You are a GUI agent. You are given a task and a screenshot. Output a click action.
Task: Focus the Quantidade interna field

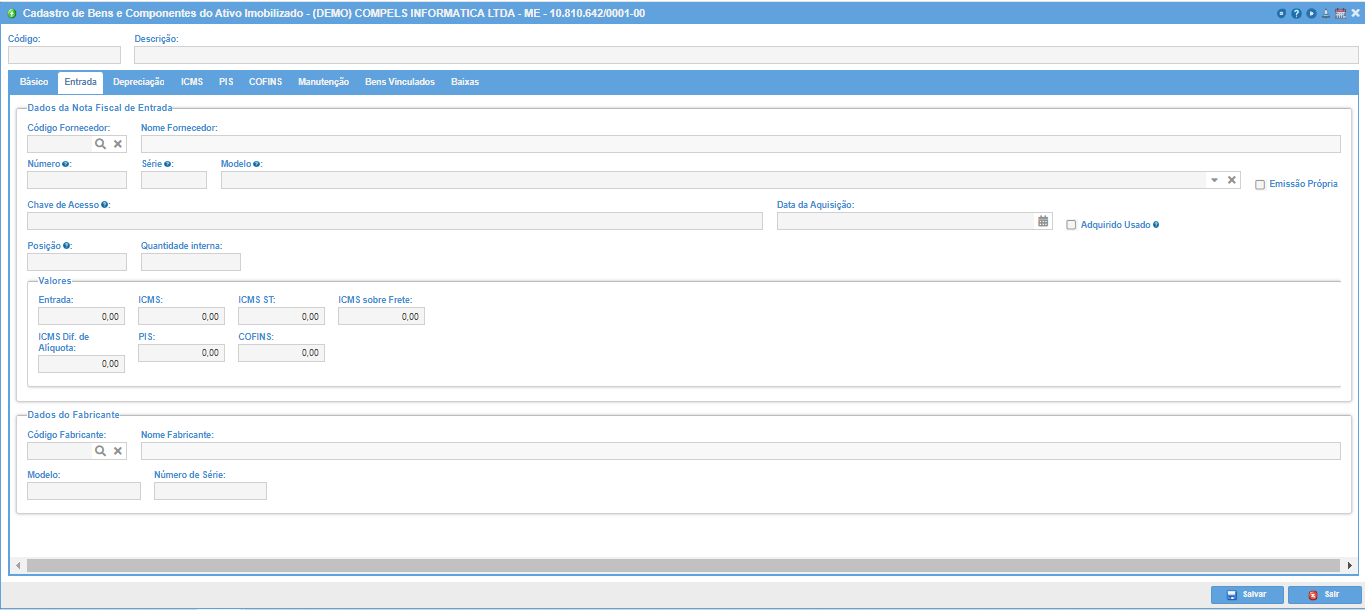click(x=191, y=262)
